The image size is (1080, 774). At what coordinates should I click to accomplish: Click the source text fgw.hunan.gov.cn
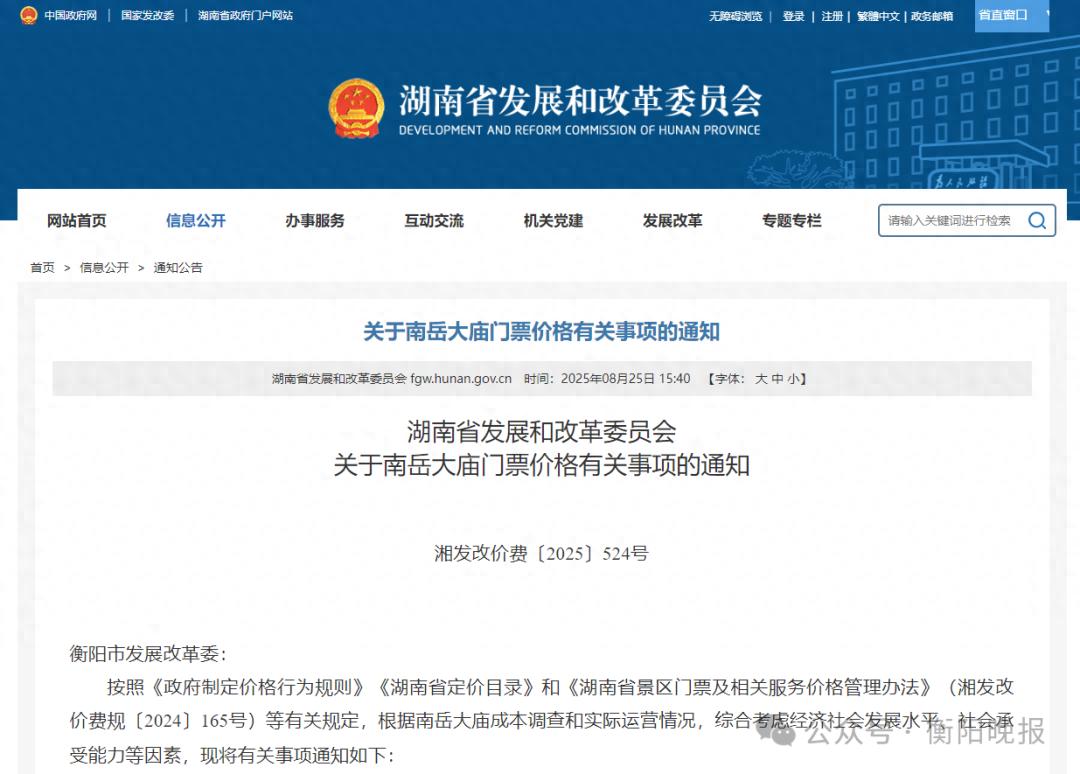tap(461, 379)
